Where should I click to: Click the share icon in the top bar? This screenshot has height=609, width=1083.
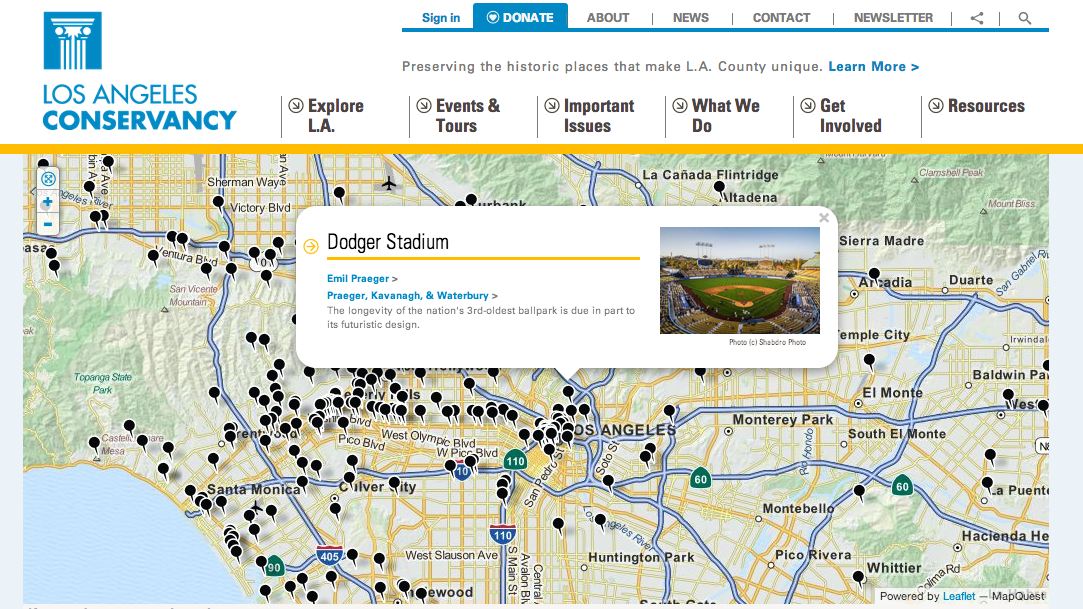(x=977, y=19)
